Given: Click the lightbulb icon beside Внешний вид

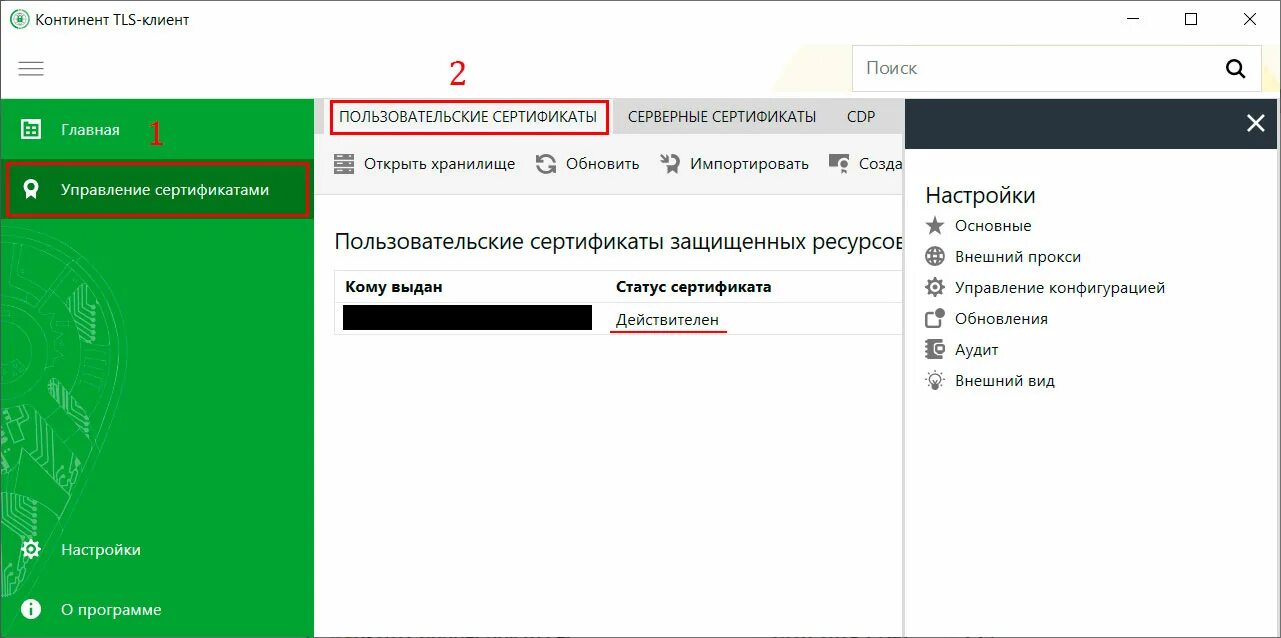Looking at the screenshot, I should click(x=935, y=380).
